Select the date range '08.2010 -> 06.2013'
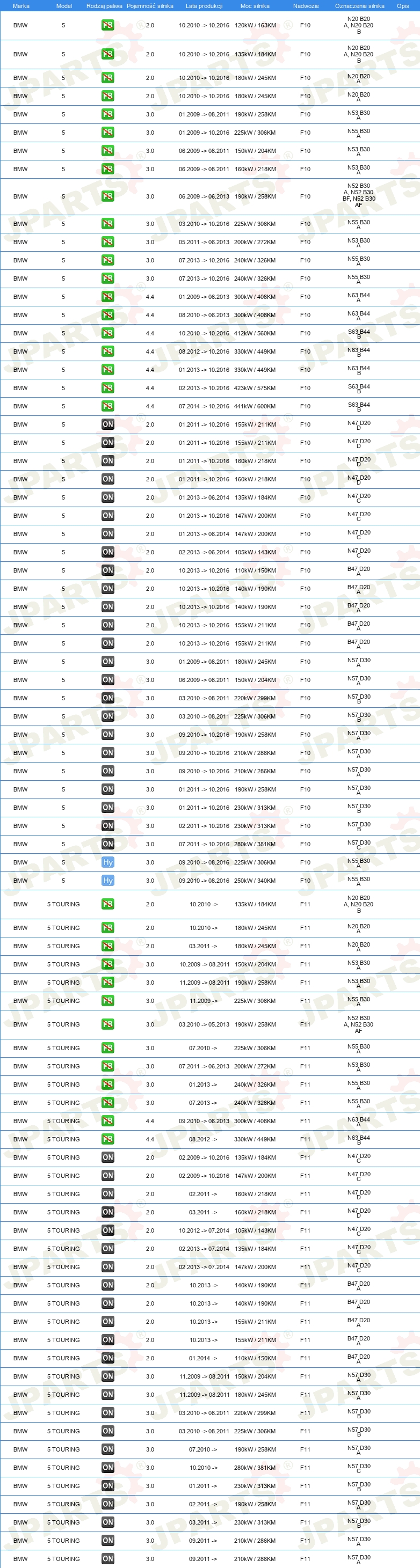Screen dimensions: 420x1568 pos(204,316)
